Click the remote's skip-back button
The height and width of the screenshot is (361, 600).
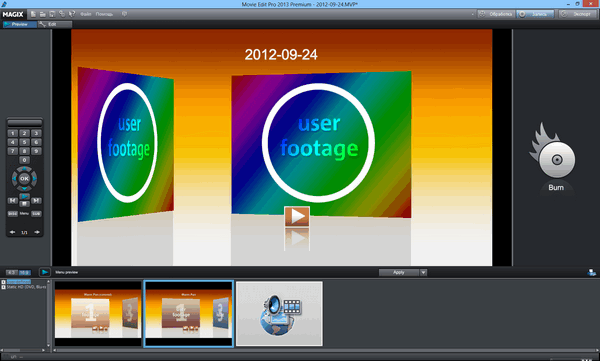[13, 200]
